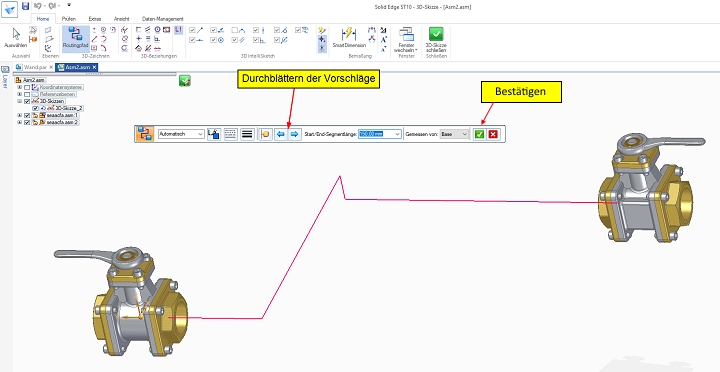Click the Fenster wechseln button
Screen dimensions: 720x372
406,39
